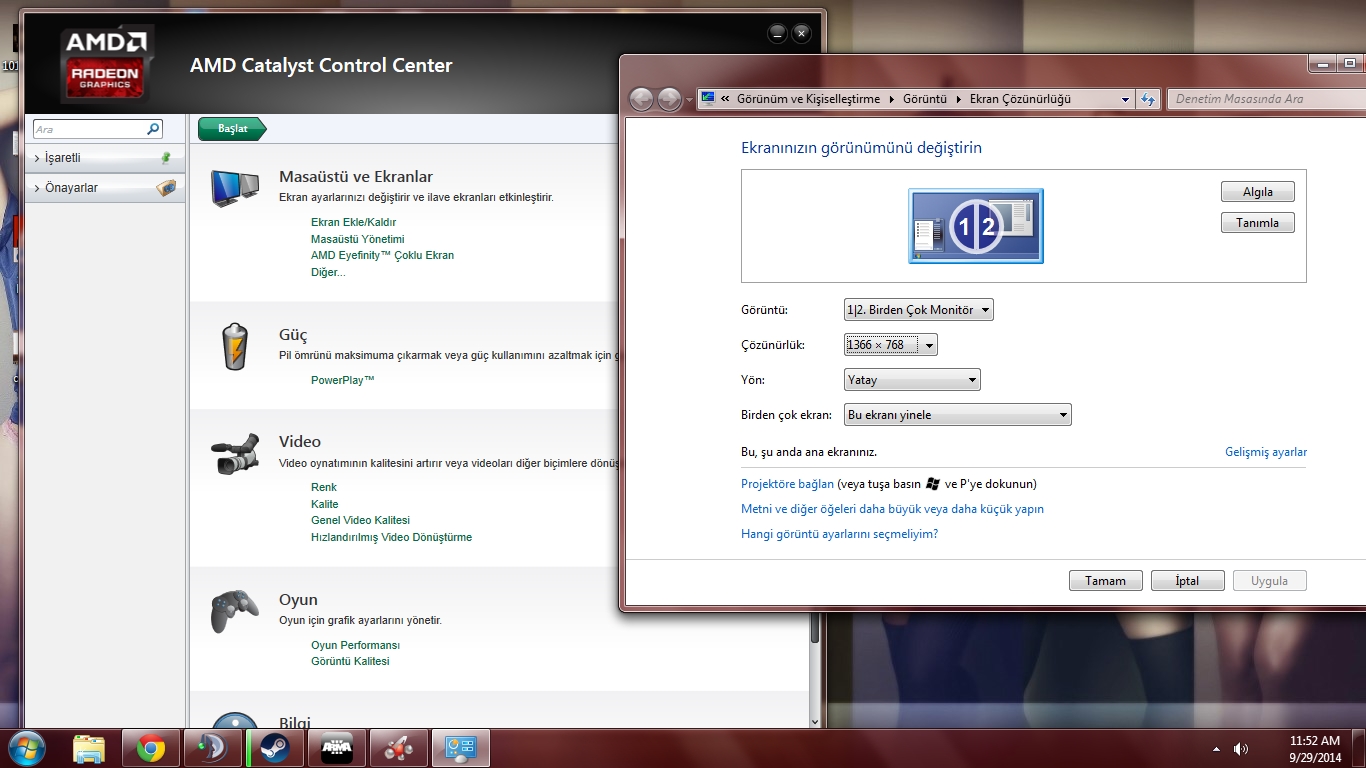Click the search magnifier in Catalyst Ara box
The width and height of the screenshot is (1366, 768).
[153, 129]
